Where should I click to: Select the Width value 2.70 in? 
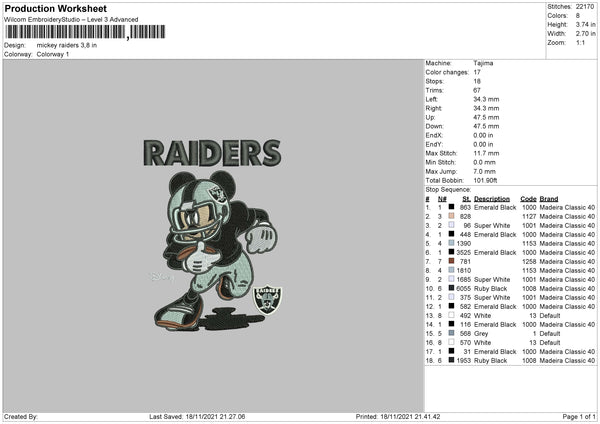click(x=585, y=34)
